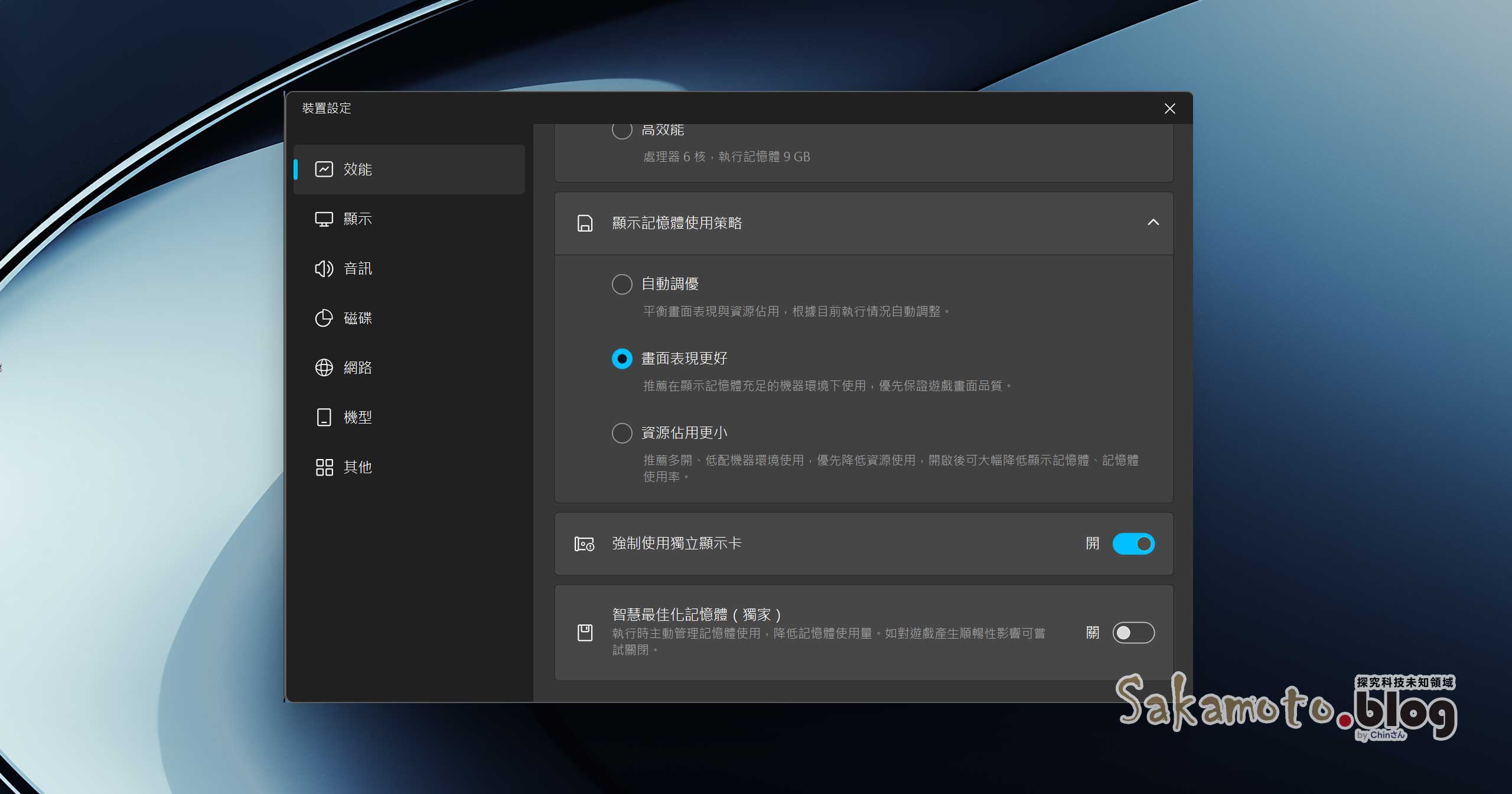Screen dimensions: 1512x794
Task: Enable 智慧最佳化記憶體 toggle switch
Action: tap(1133, 633)
